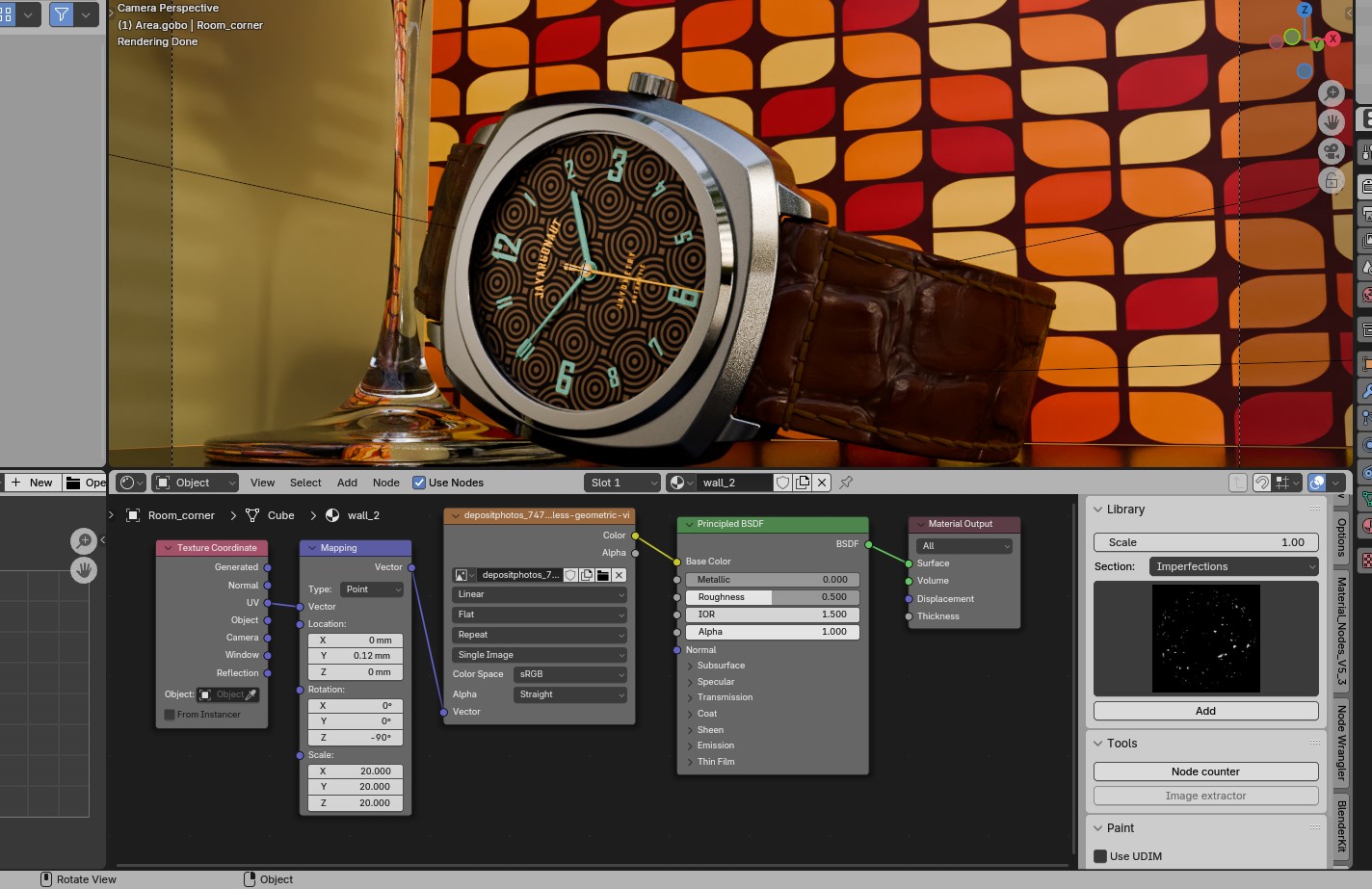The height and width of the screenshot is (889, 1372).
Task: Click fake user shield next to wall_2
Action: click(782, 483)
